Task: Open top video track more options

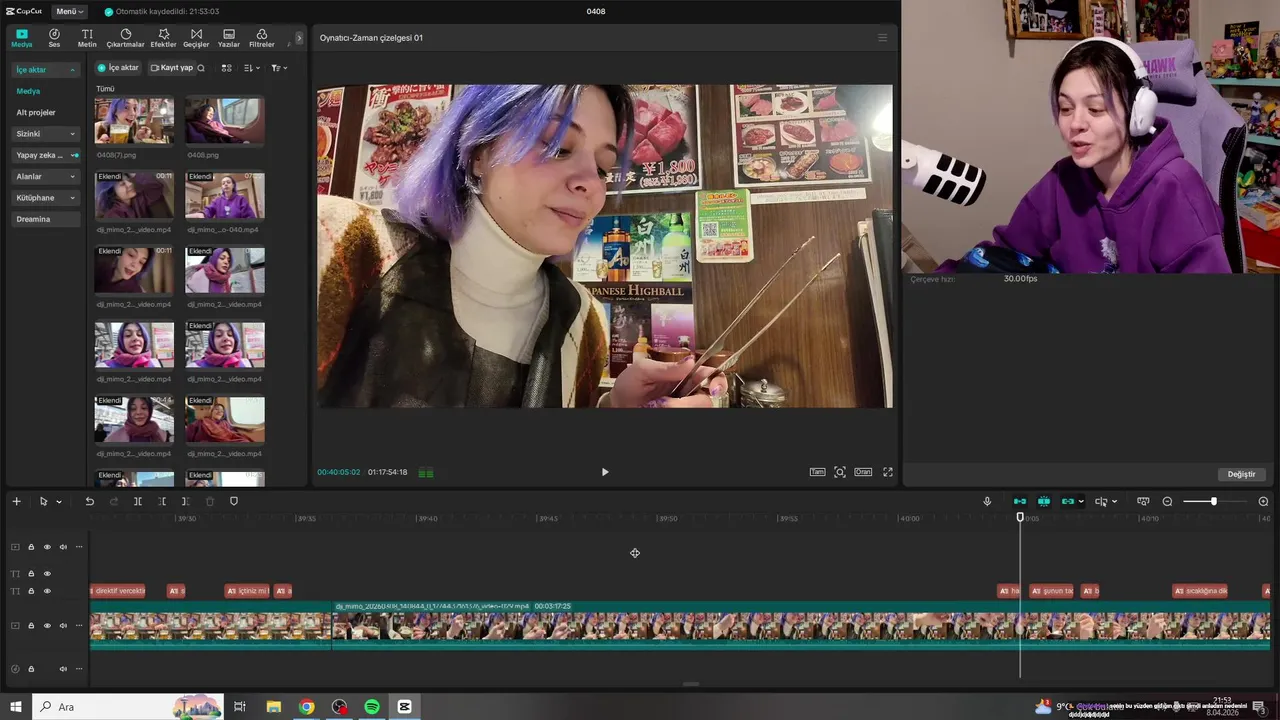Action: [x=79, y=547]
